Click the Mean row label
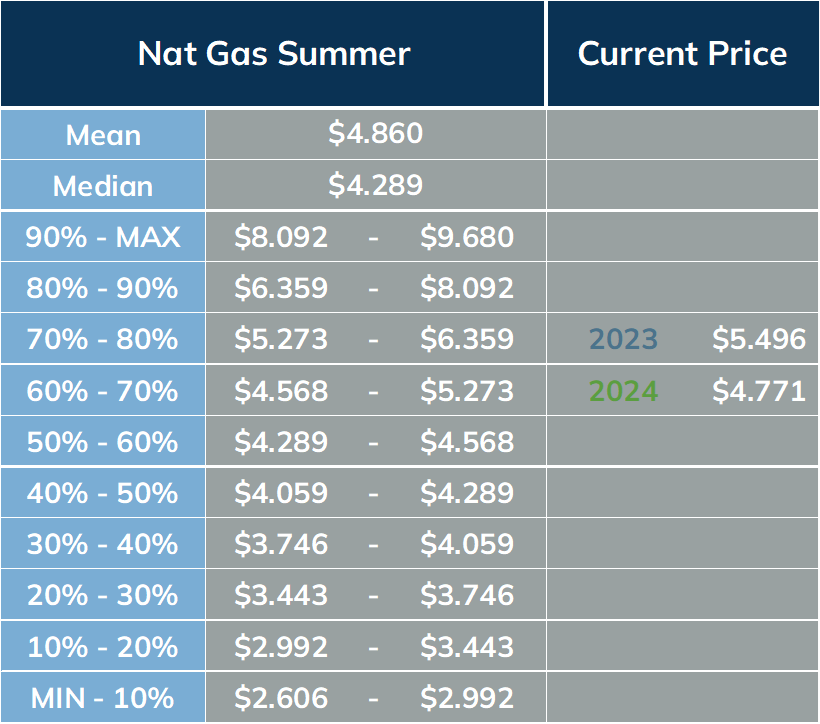 (103, 135)
